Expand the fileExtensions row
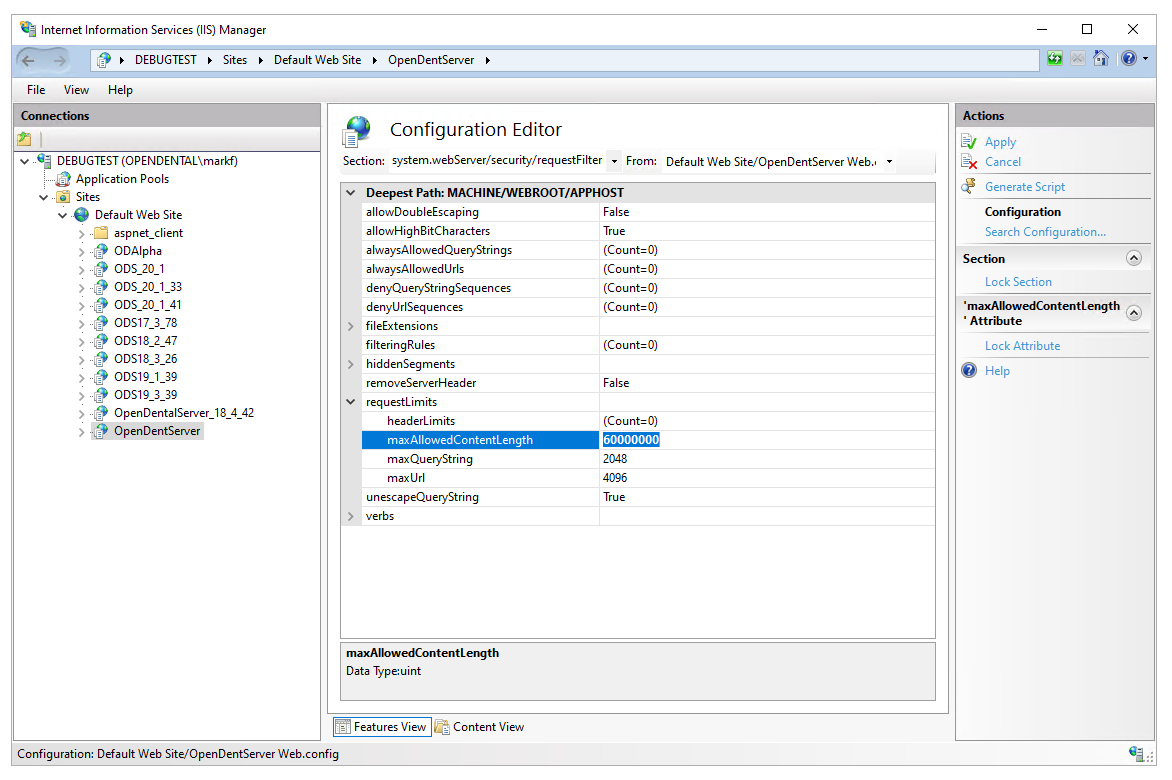 pos(350,326)
